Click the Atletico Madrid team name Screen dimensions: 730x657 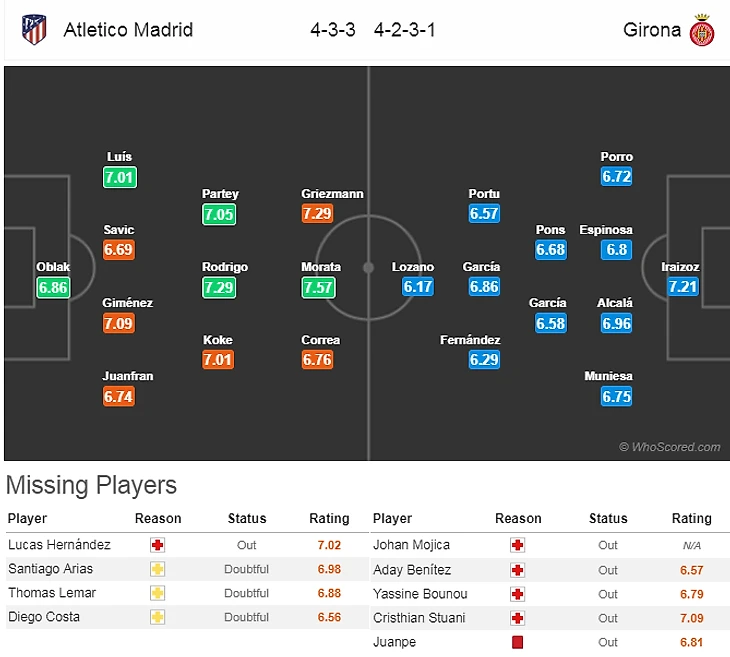pyautogui.click(x=128, y=30)
